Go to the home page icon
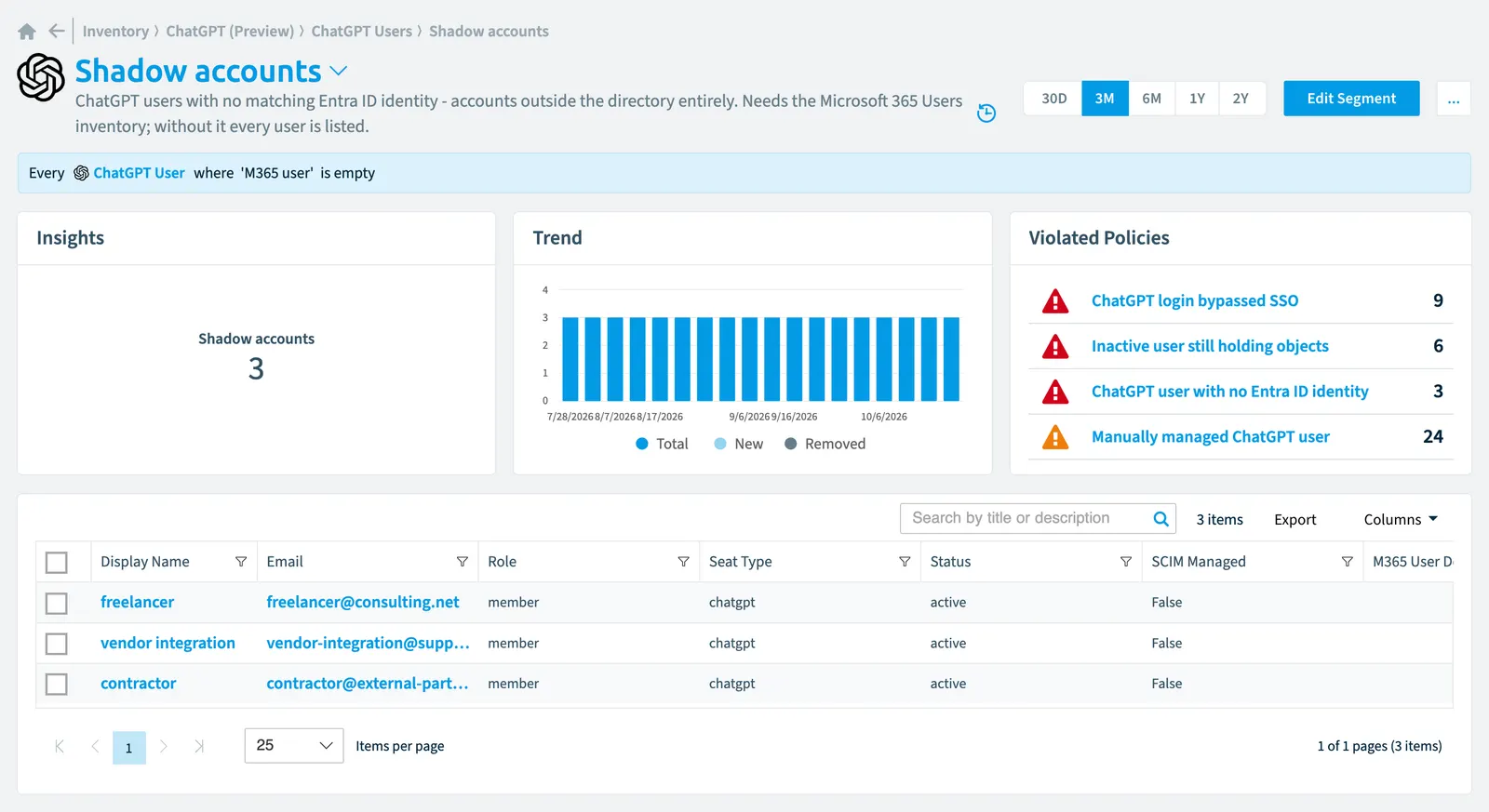The height and width of the screenshot is (812, 1489). (27, 32)
